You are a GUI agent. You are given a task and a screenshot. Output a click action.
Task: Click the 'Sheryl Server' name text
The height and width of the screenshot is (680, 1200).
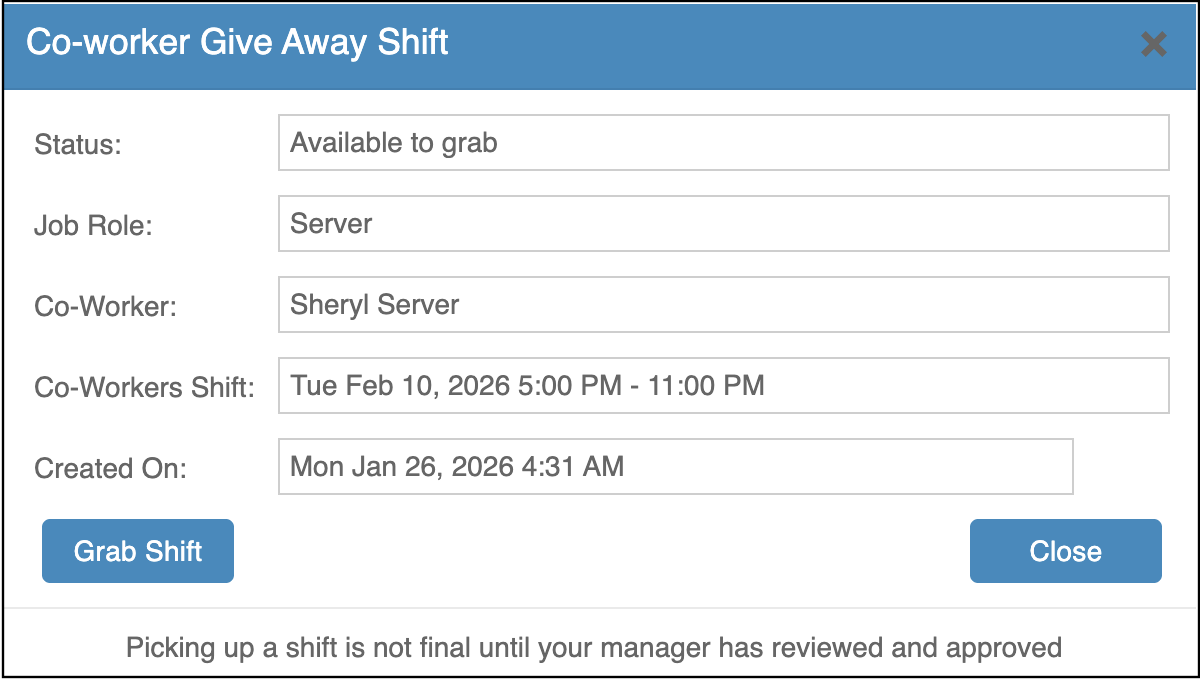coord(374,305)
